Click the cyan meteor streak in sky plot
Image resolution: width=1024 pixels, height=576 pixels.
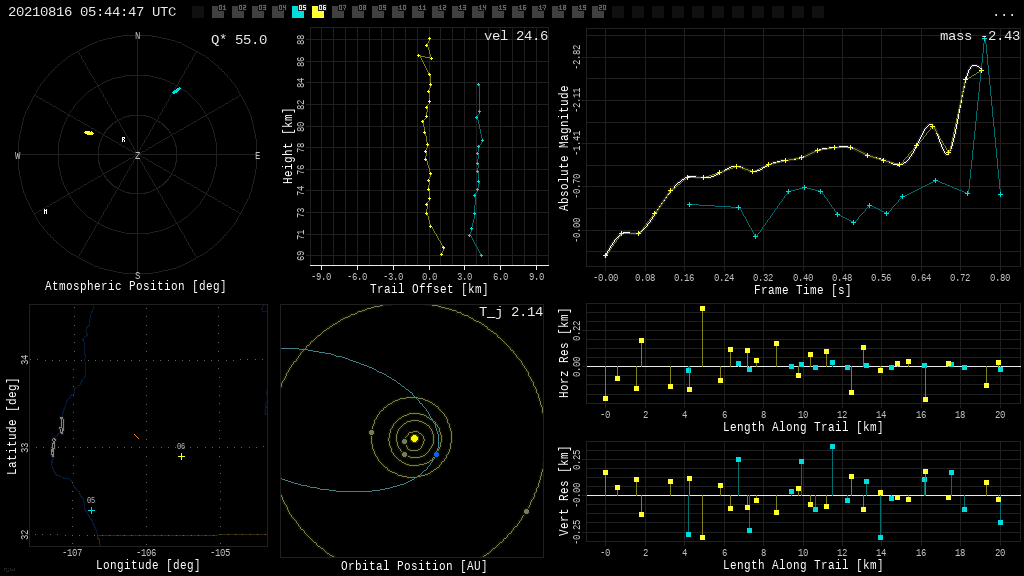(x=176, y=91)
